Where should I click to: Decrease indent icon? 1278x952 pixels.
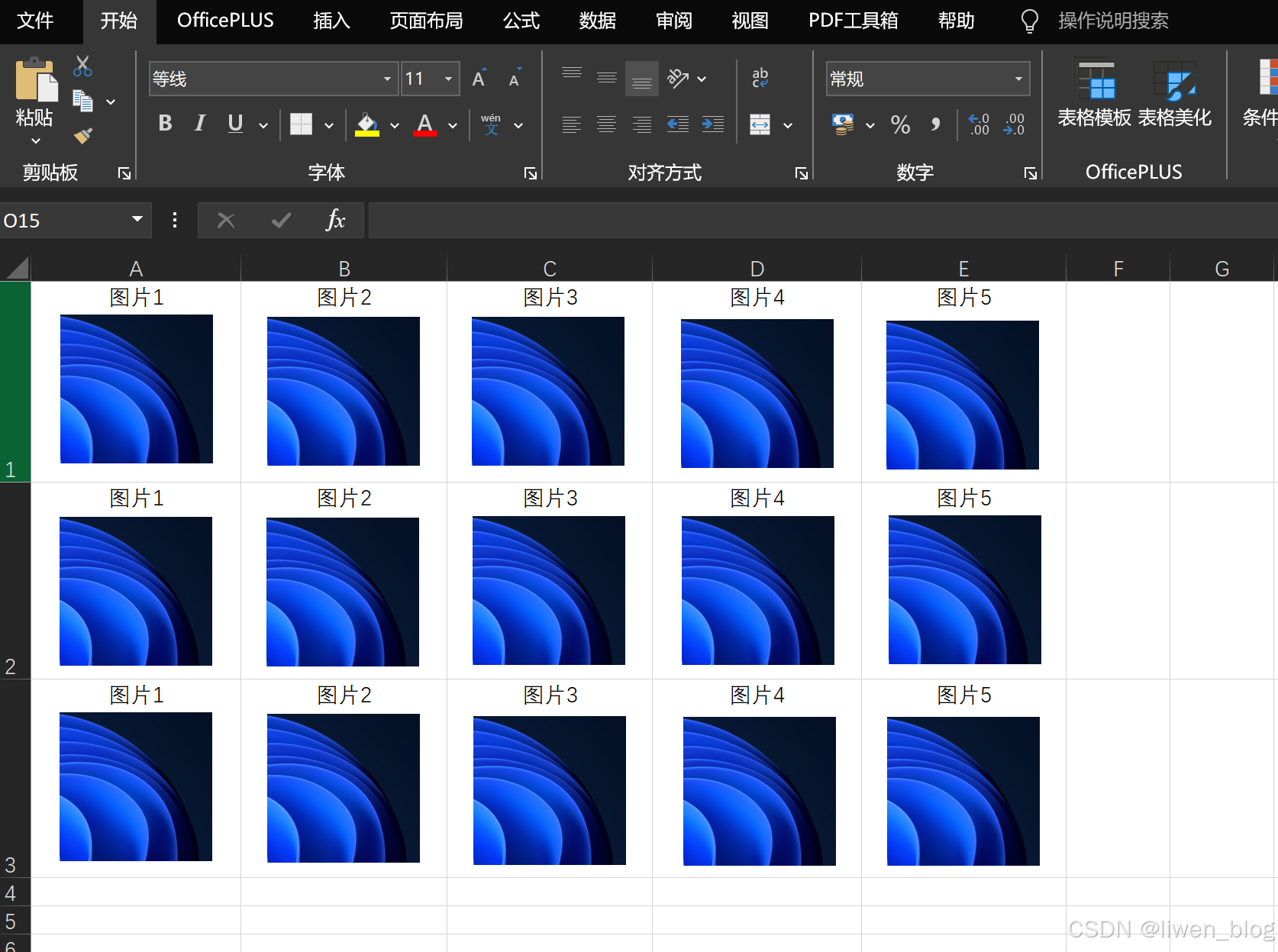(x=678, y=124)
